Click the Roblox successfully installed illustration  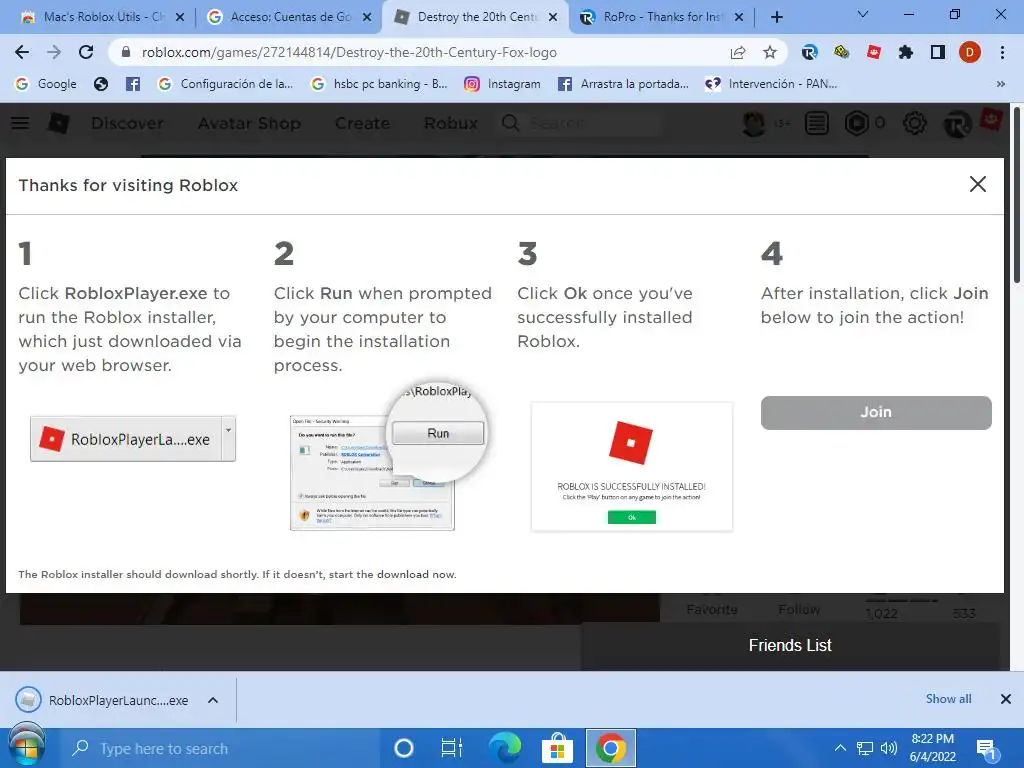[632, 466]
